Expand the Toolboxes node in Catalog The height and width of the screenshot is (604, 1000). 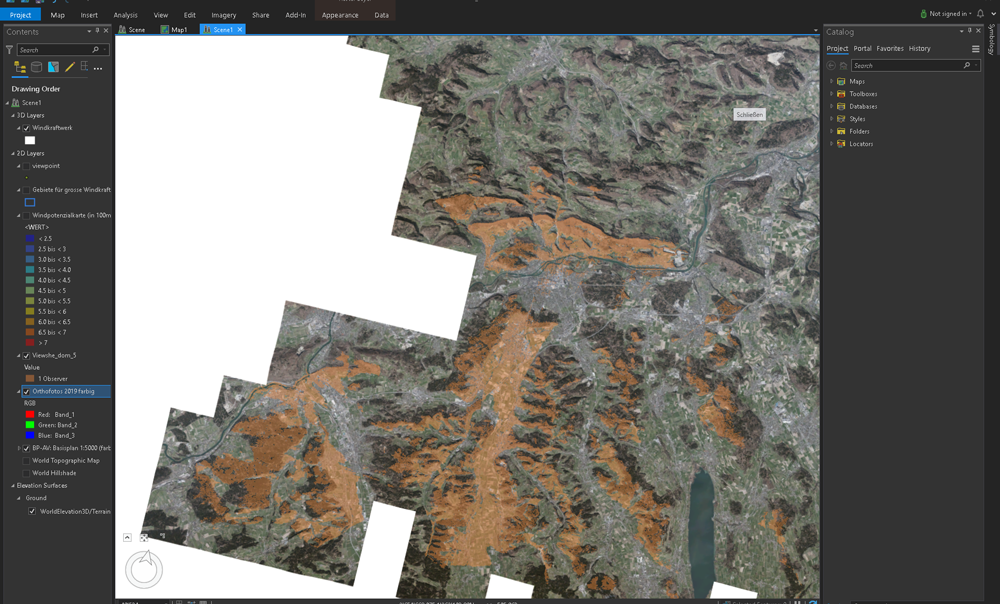[x=831, y=94]
